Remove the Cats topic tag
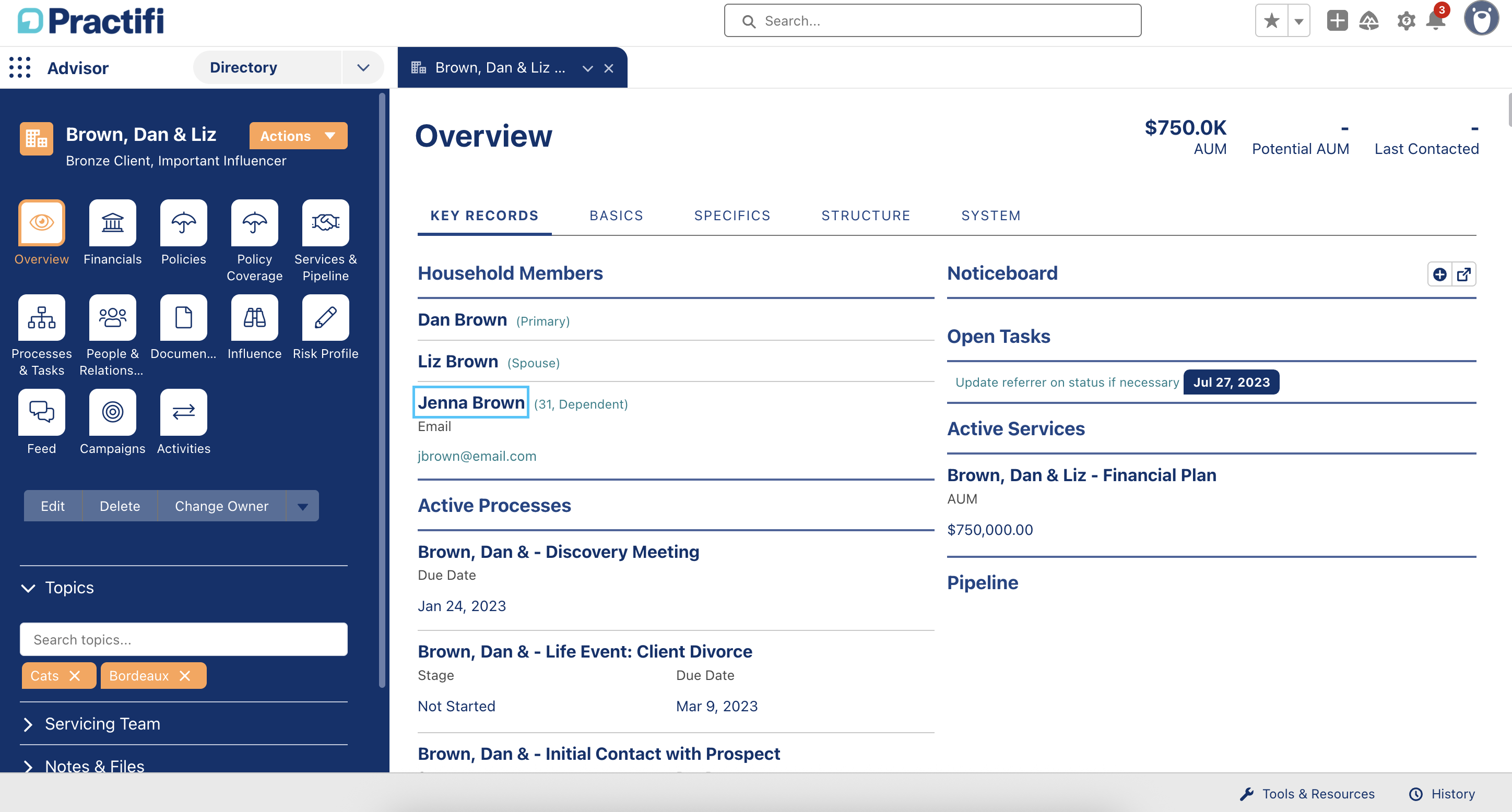This screenshot has width=1512, height=812. coord(74,676)
